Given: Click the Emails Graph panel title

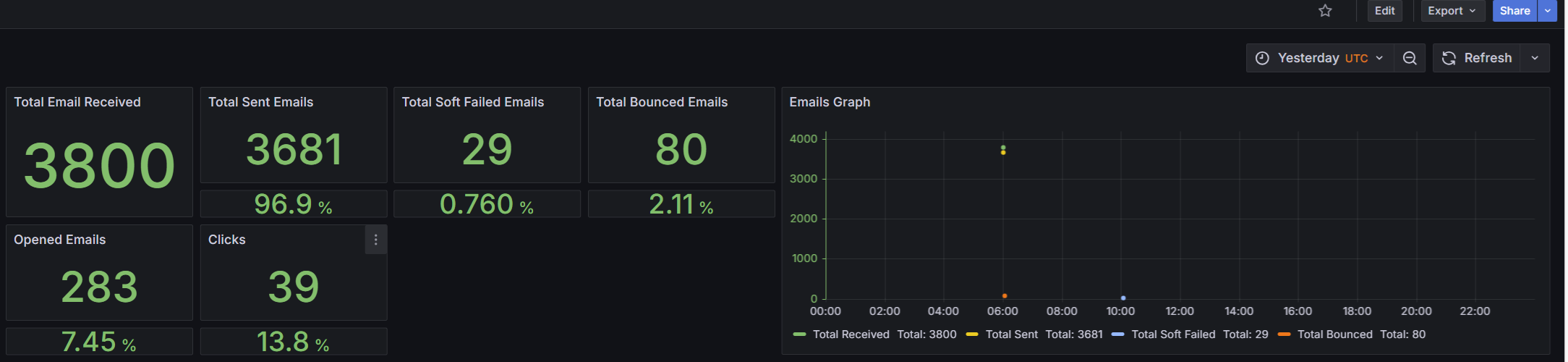Looking at the screenshot, I should click(x=830, y=102).
